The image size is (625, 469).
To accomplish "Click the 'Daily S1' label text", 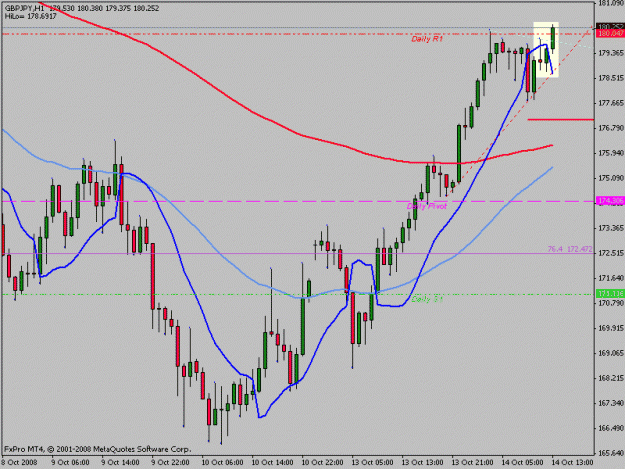I will [427, 299].
